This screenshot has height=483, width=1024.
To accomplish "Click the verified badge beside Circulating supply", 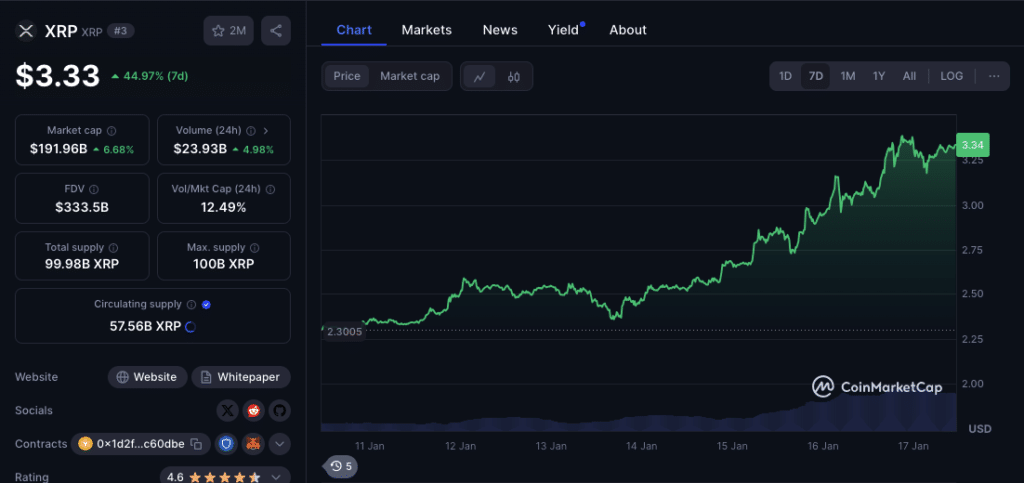I will [206, 305].
